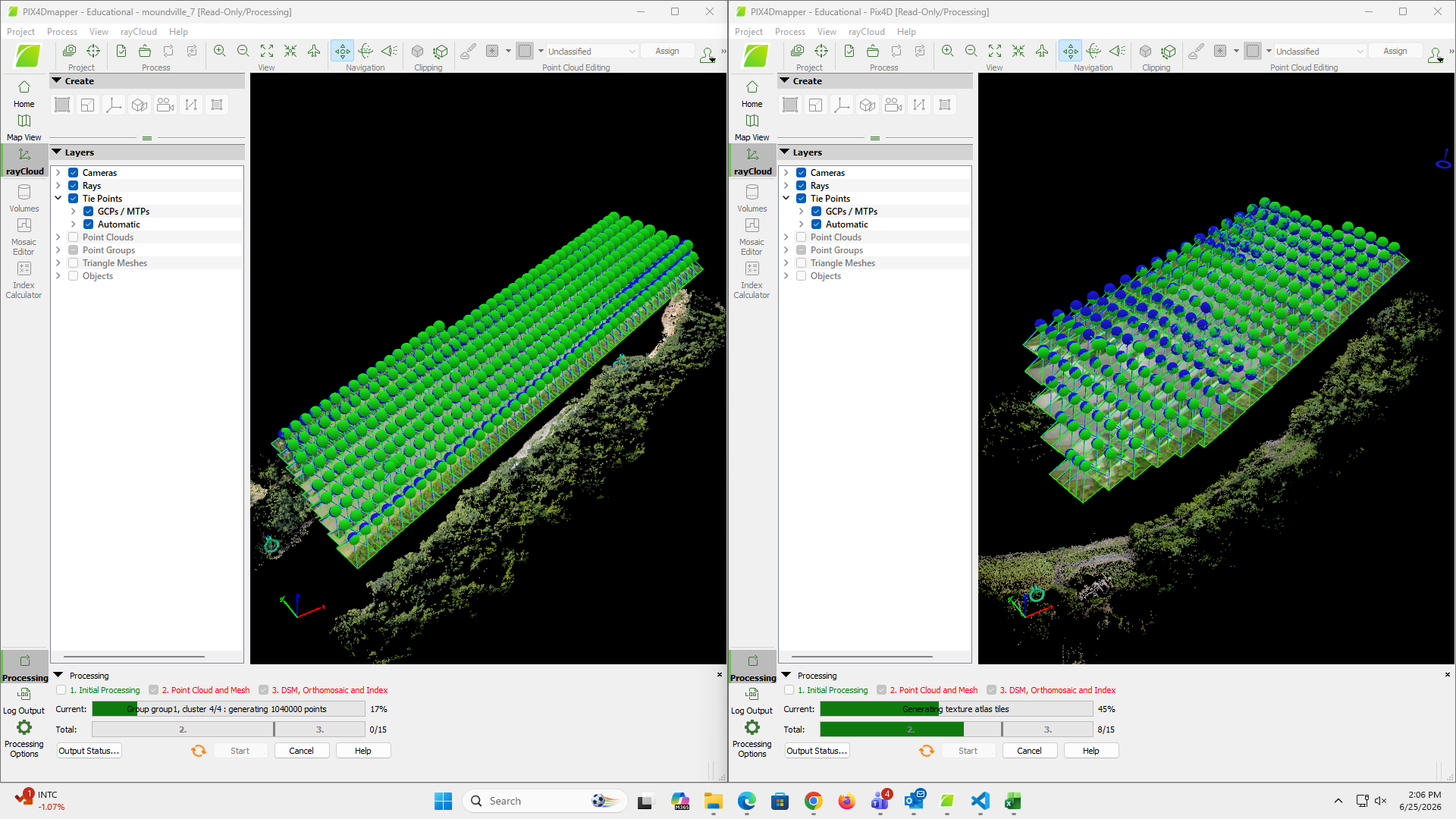This screenshot has height=819, width=1456.
Task: Open Log Output in right window
Action: tap(752, 701)
